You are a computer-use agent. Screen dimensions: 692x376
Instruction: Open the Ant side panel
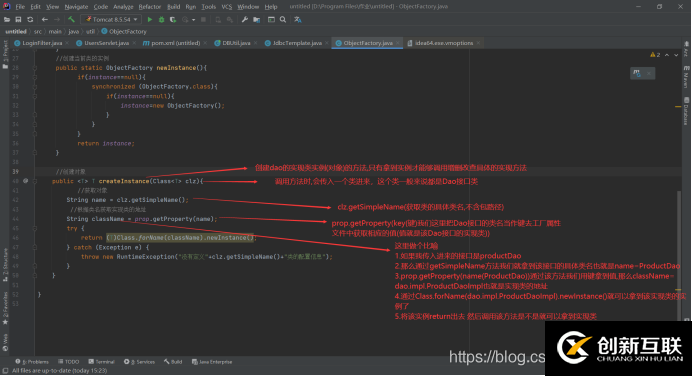686,49
